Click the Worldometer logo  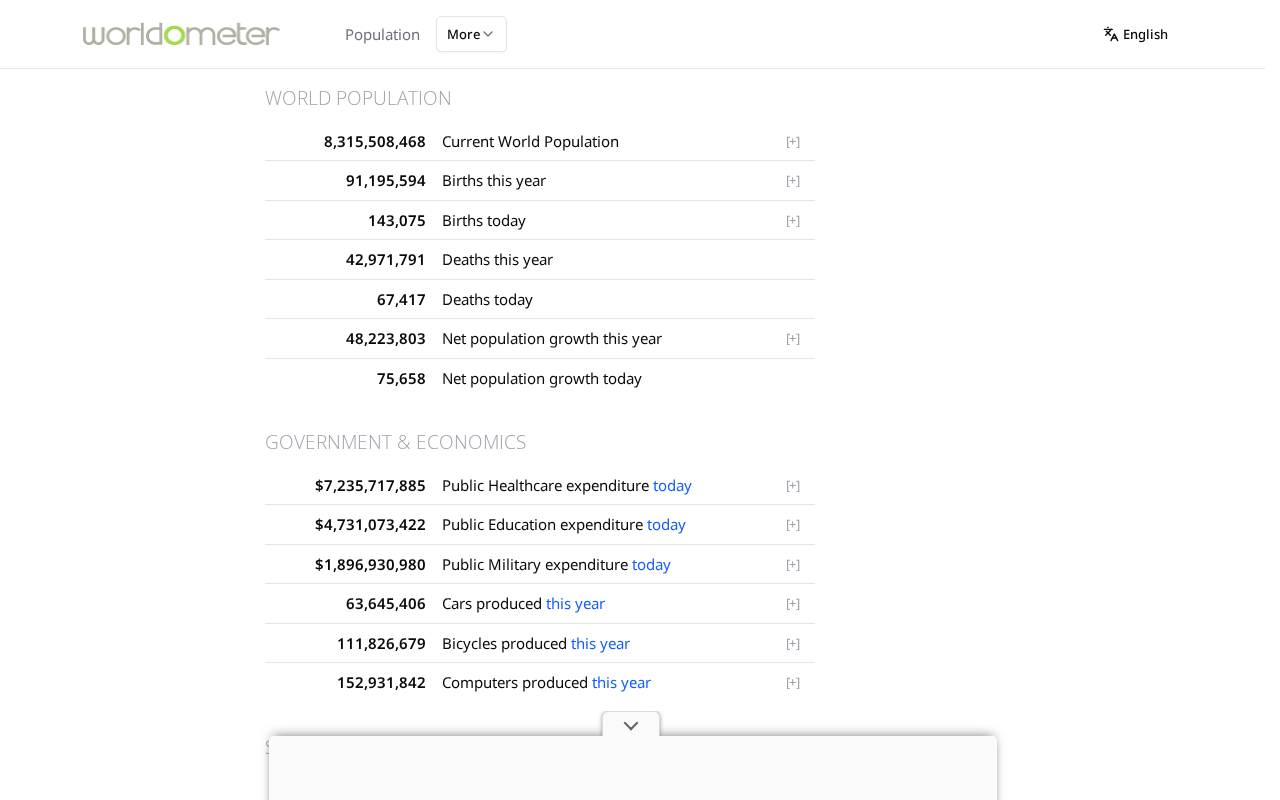pos(181,34)
